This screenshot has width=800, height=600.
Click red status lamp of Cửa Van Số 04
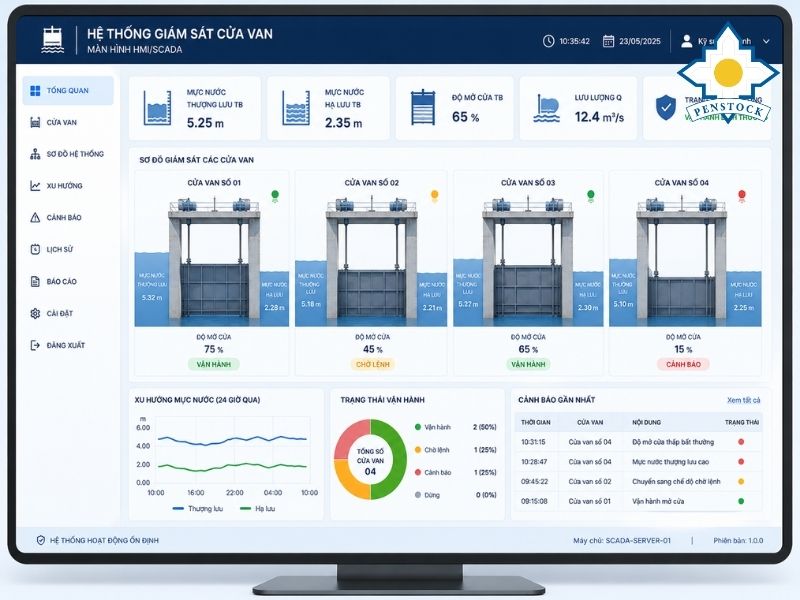click(x=742, y=195)
